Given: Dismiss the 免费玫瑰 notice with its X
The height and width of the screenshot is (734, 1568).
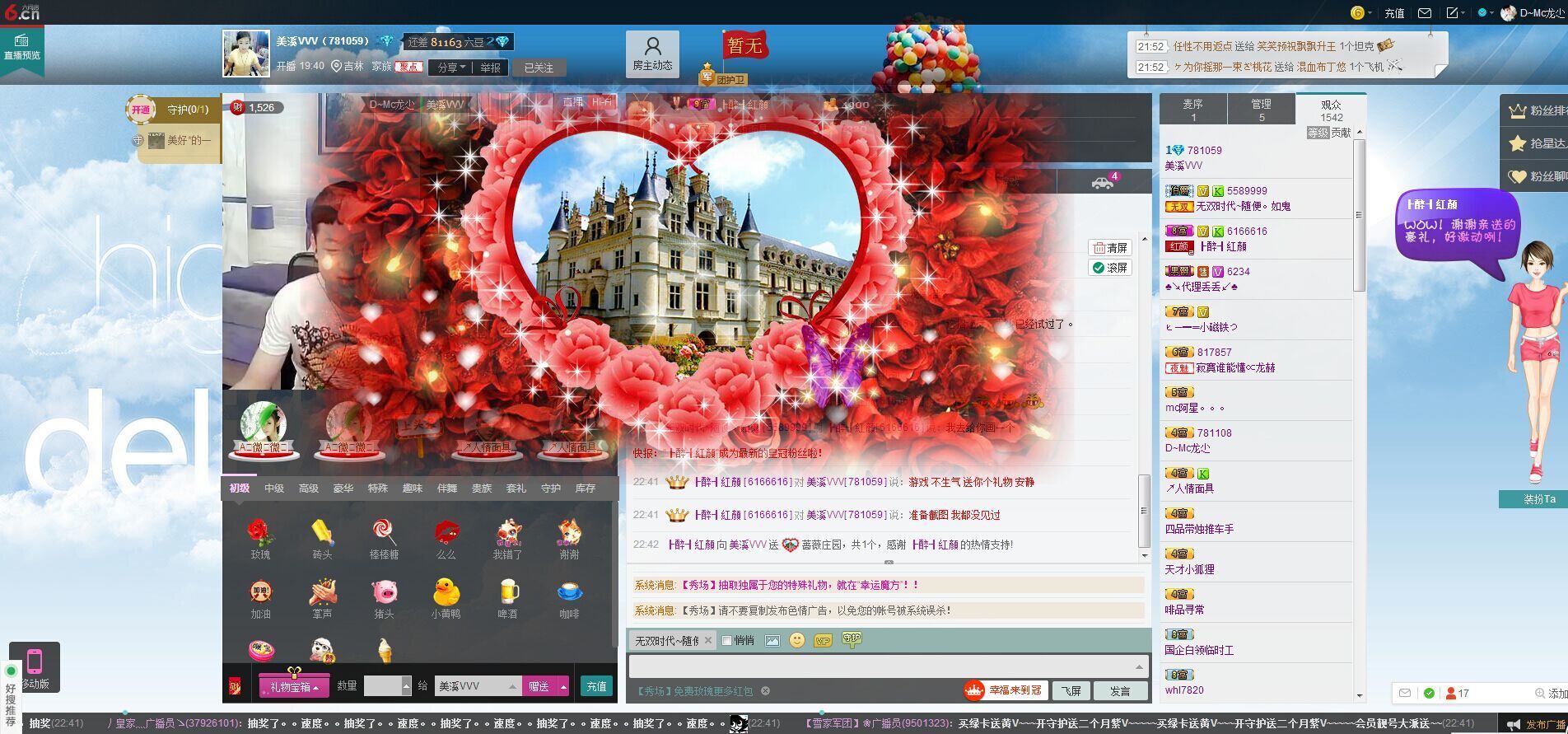Looking at the screenshot, I should [765, 691].
